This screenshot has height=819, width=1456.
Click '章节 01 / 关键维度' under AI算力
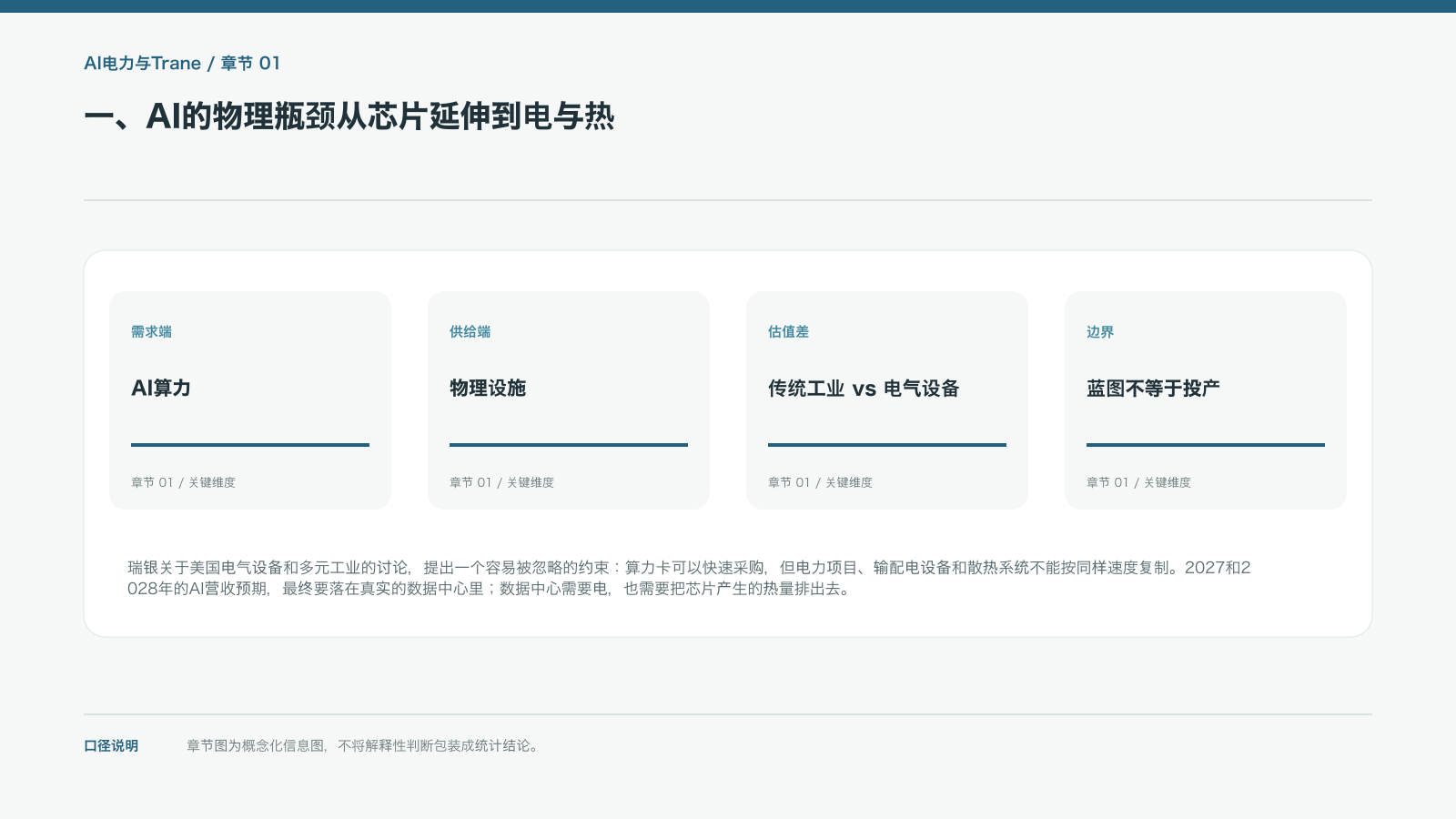183,482
